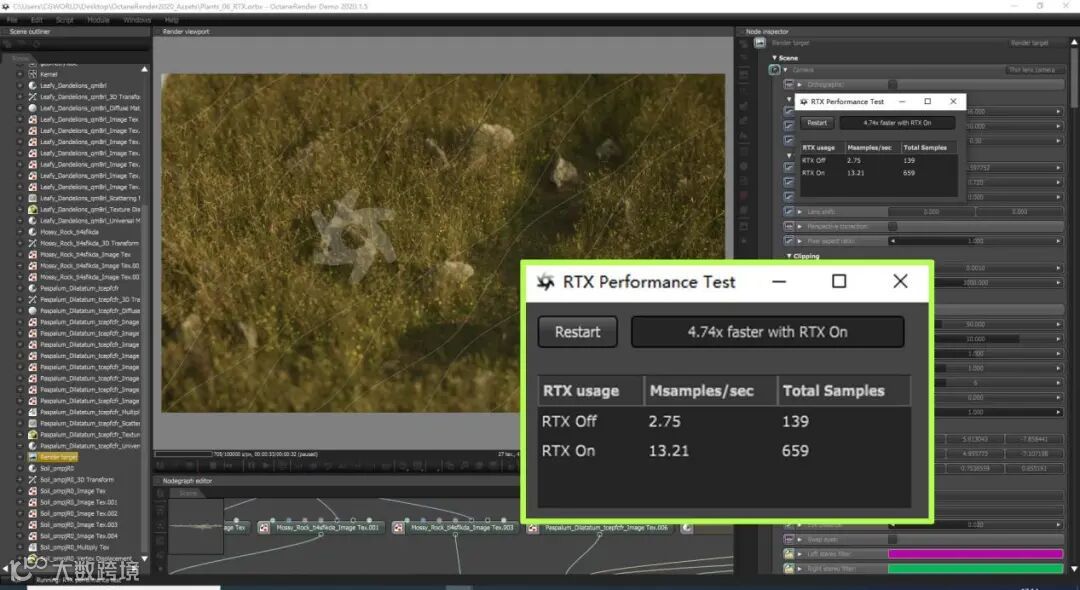Open the Edit menu

point(37,20)
